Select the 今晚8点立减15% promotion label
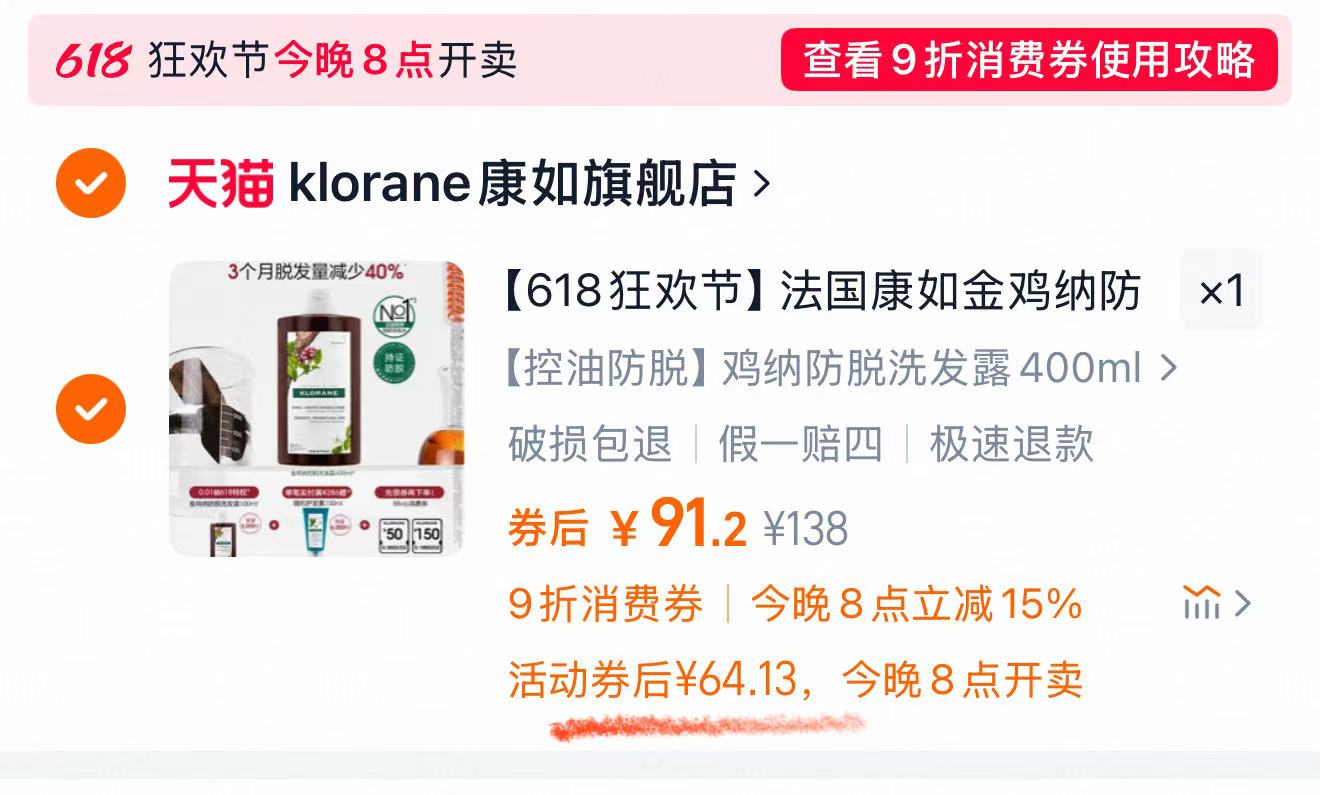Viewport: 1320px width, 795px height. (916, 604)
